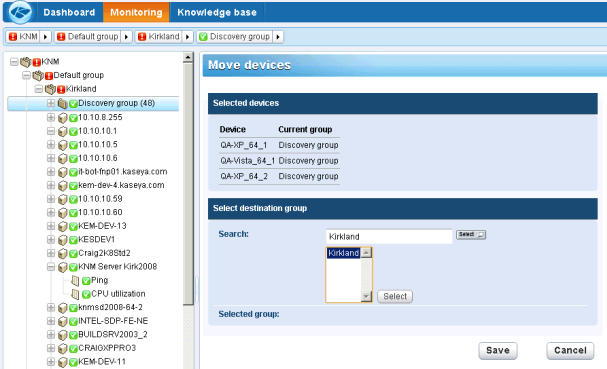Click the Discovery group breadcrumb

235,37
